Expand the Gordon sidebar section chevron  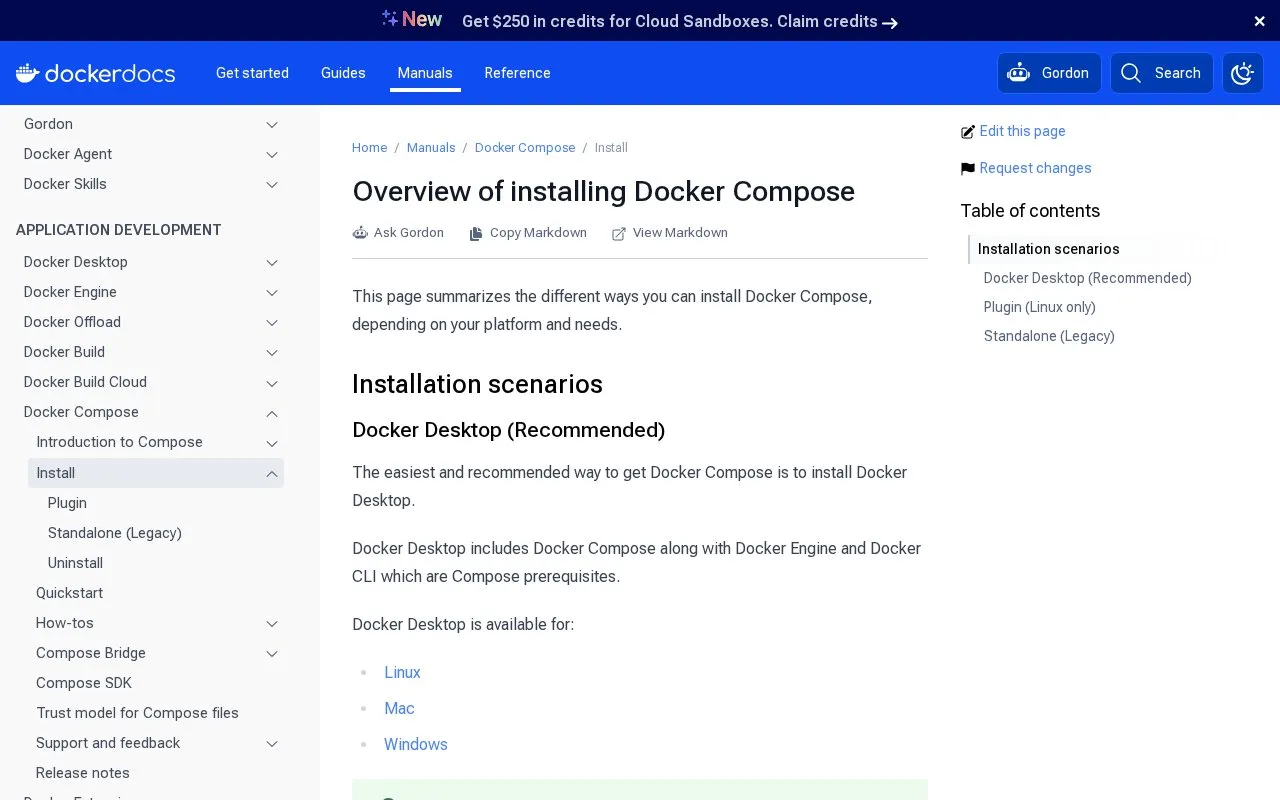pos(272,125)
